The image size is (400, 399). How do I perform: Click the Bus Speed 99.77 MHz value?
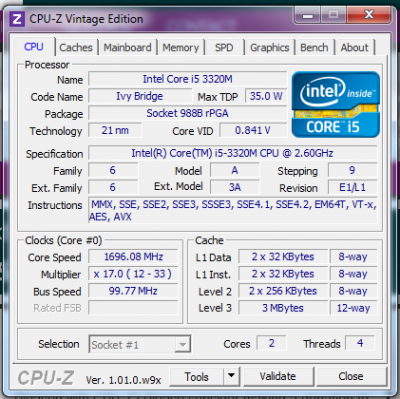[133, 291]
